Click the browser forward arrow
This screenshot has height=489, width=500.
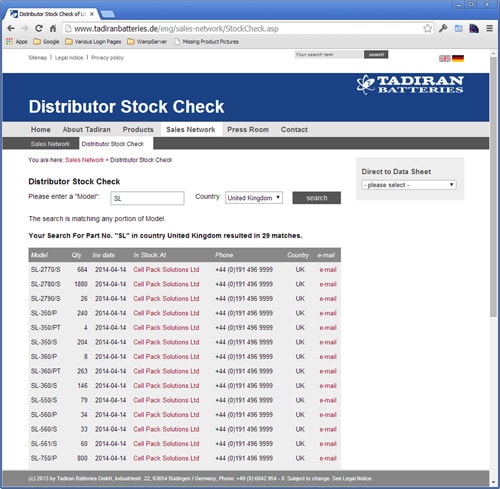point(25,28)
